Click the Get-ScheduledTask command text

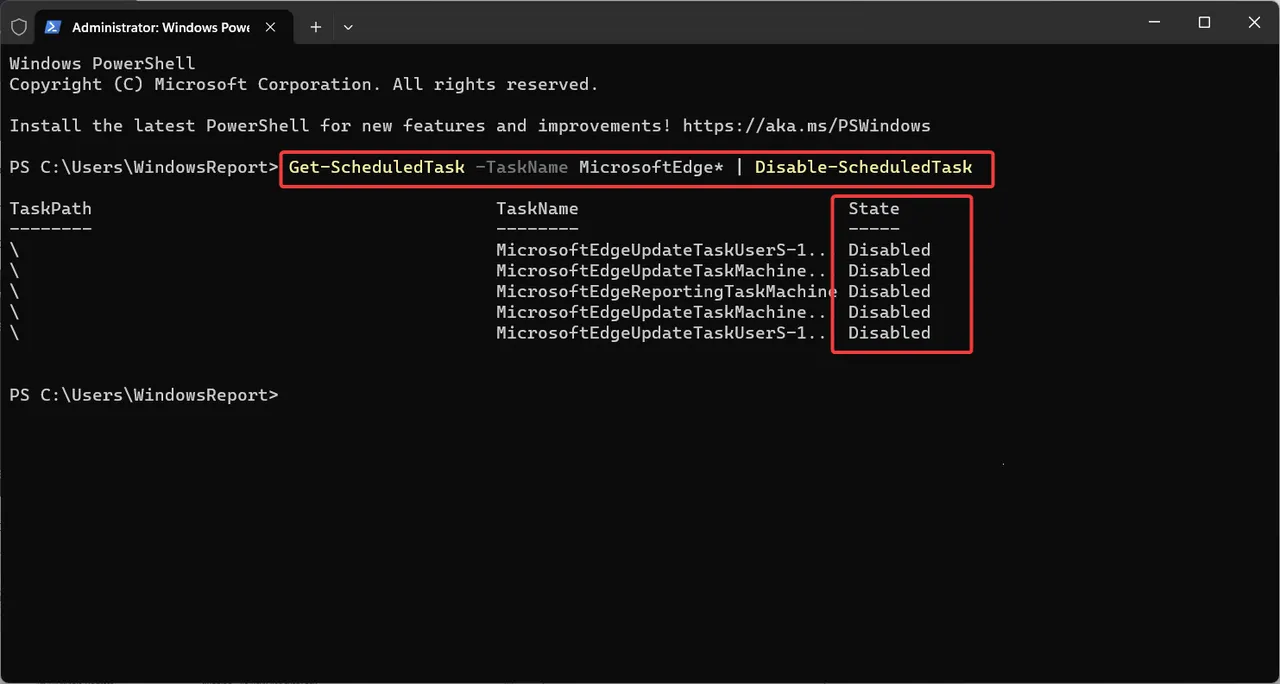(x=377, y=167)
